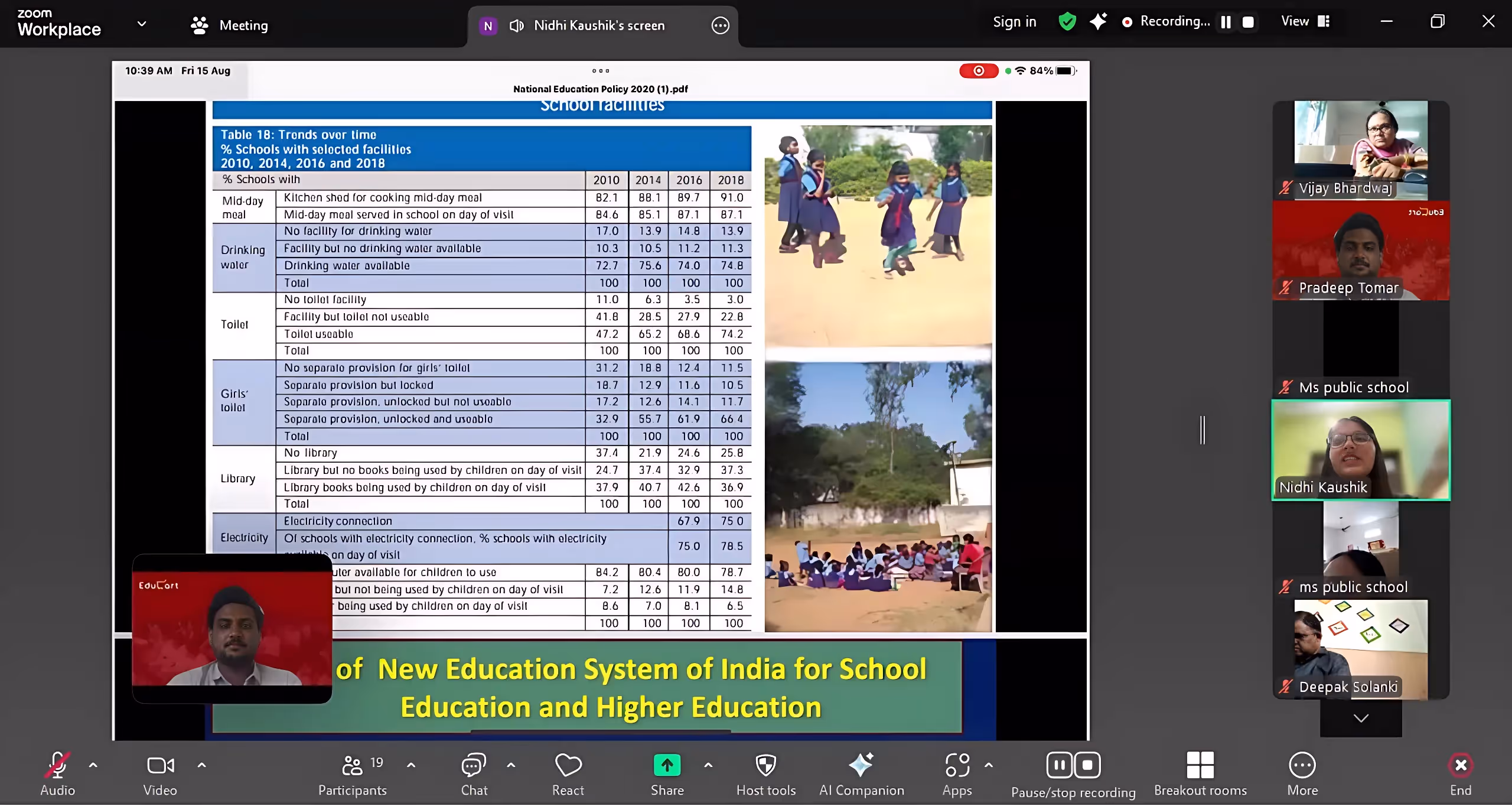1512x806 pixels.
Task: Open the React heart icon
Action: [568, 766]
